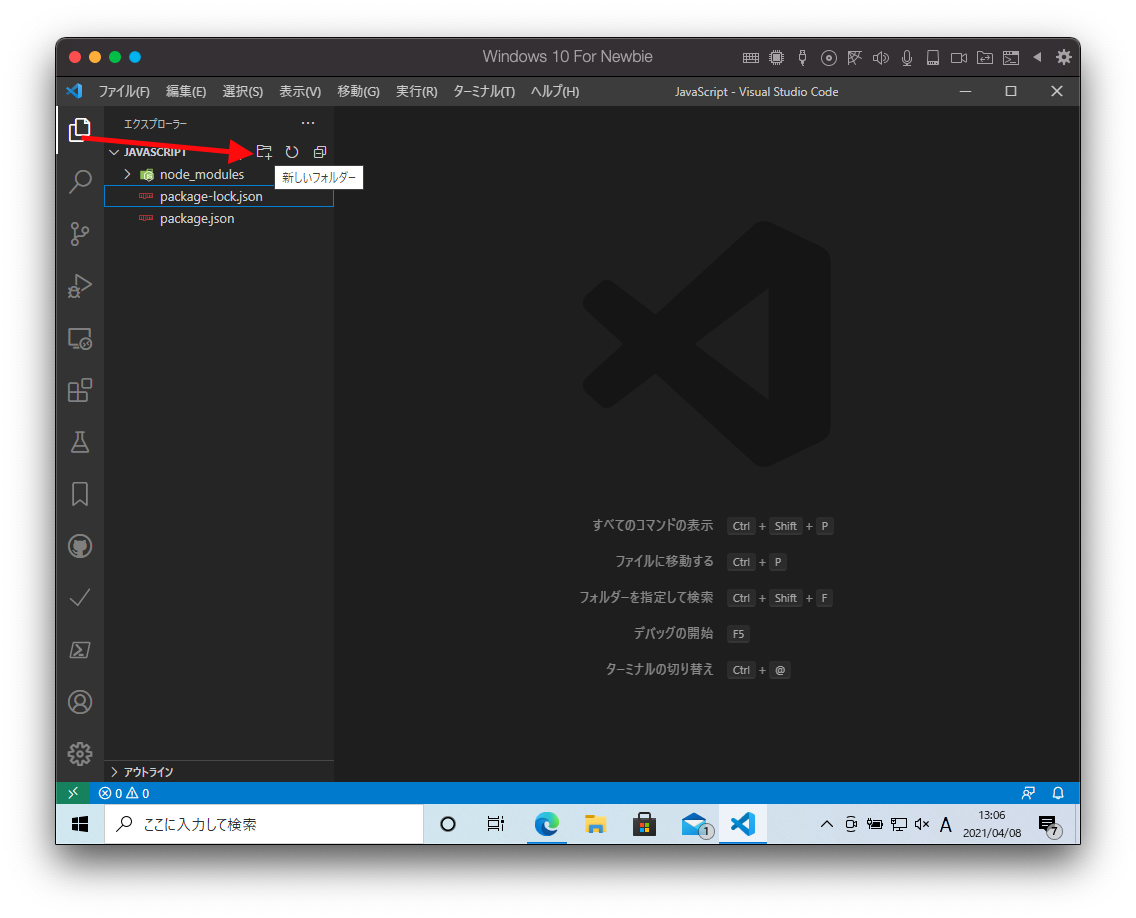Select the package-lock.json file
The height and width of the screenshot is (918, 1136).
(219, 196)
